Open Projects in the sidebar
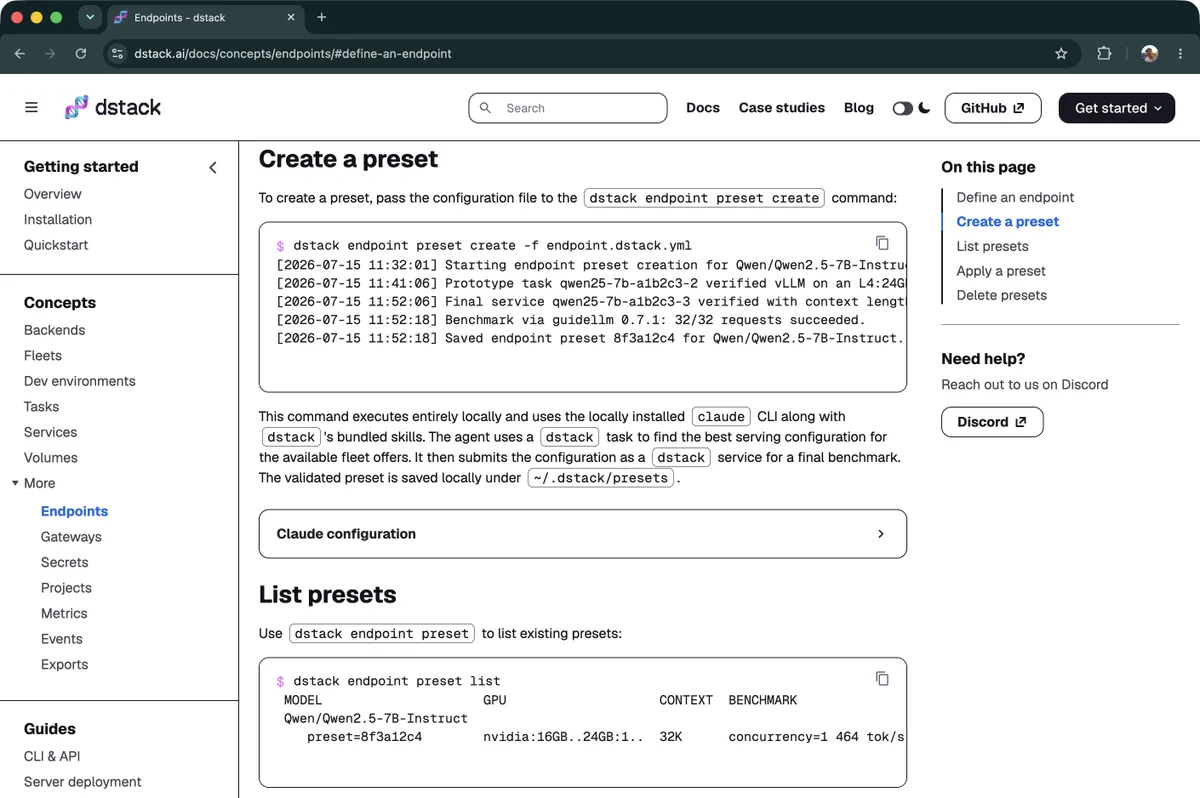The width and height of the screenshot is (1200, 798). point(67,588)
